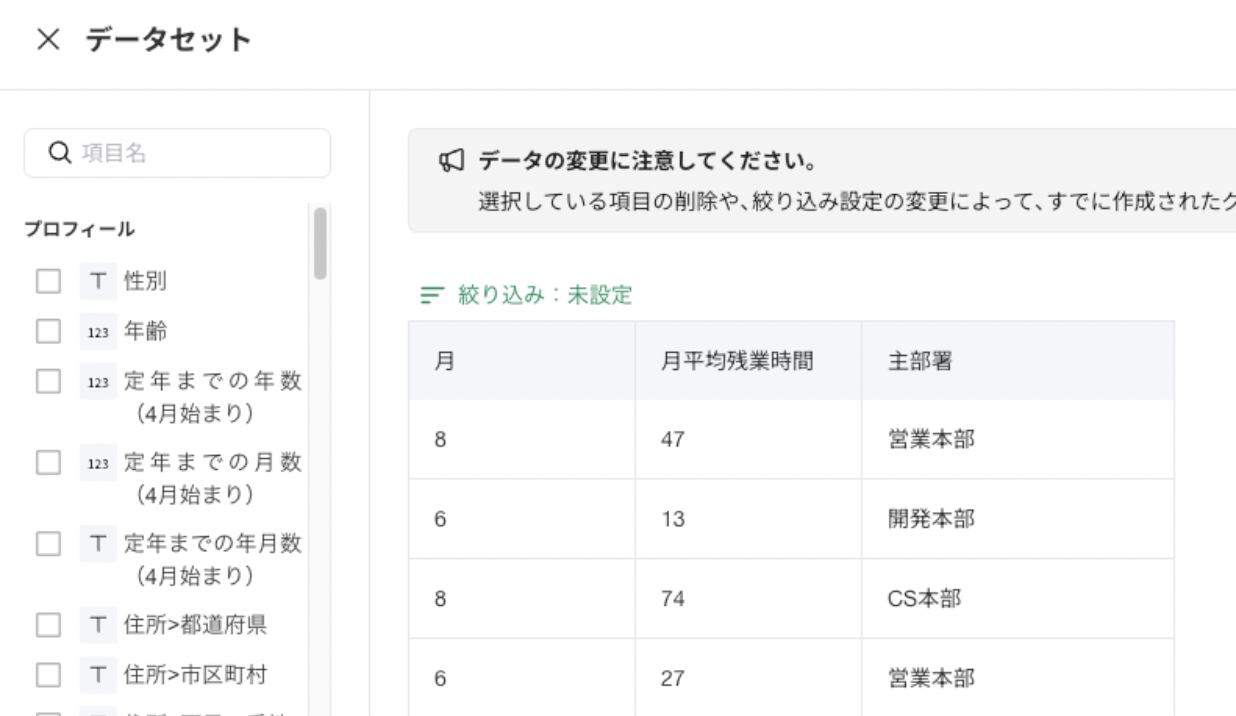
Task: Click the 月平均残業時間 column header
Action: (x=735, y=361)
